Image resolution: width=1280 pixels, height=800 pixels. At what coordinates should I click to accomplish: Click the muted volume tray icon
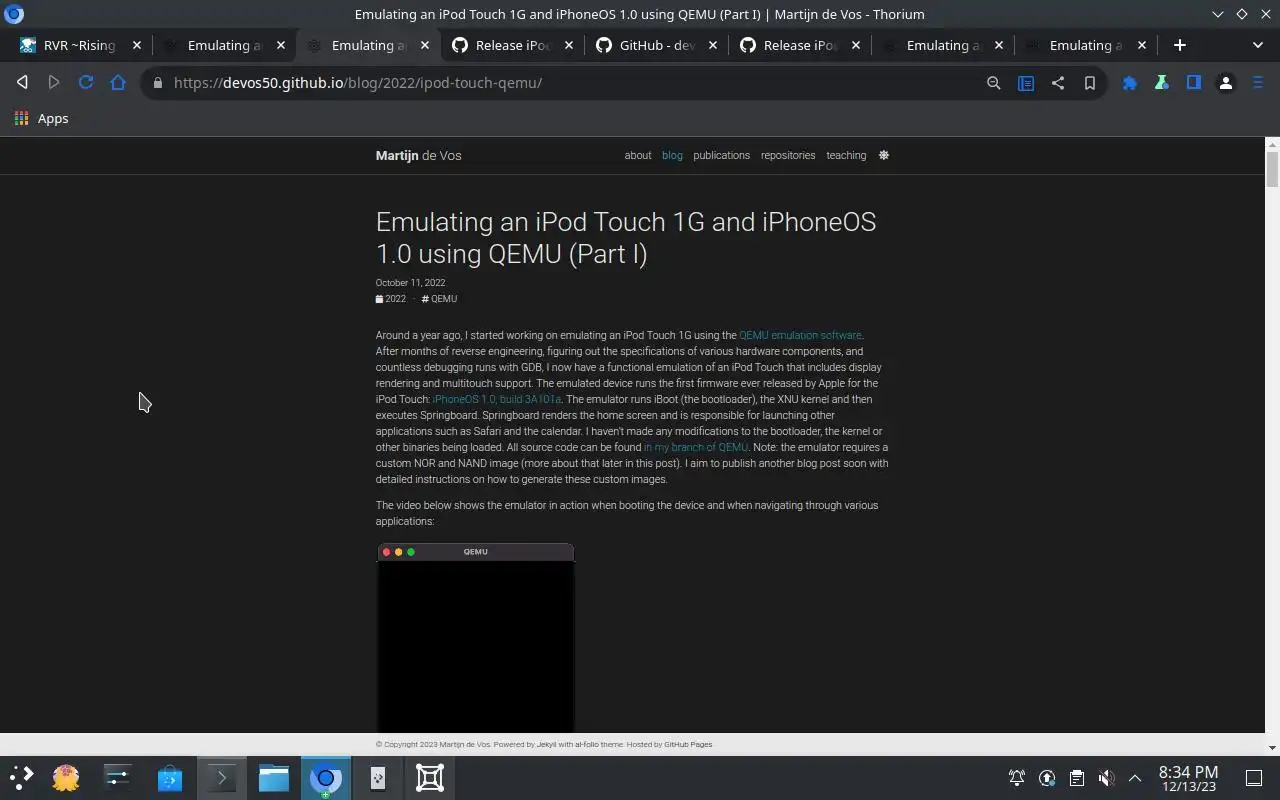[x=1106, y=778]
